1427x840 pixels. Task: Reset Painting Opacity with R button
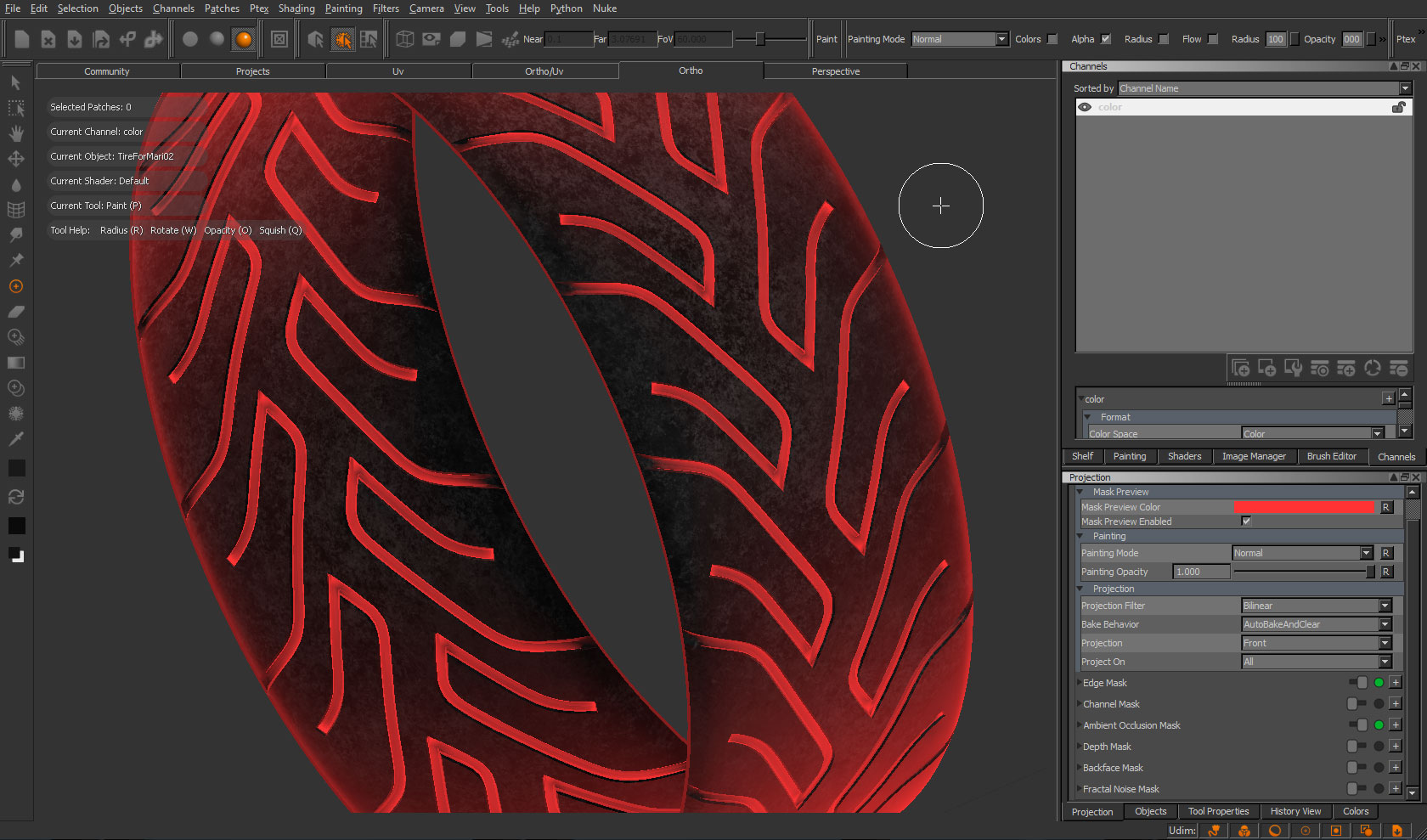(1386, 572)
